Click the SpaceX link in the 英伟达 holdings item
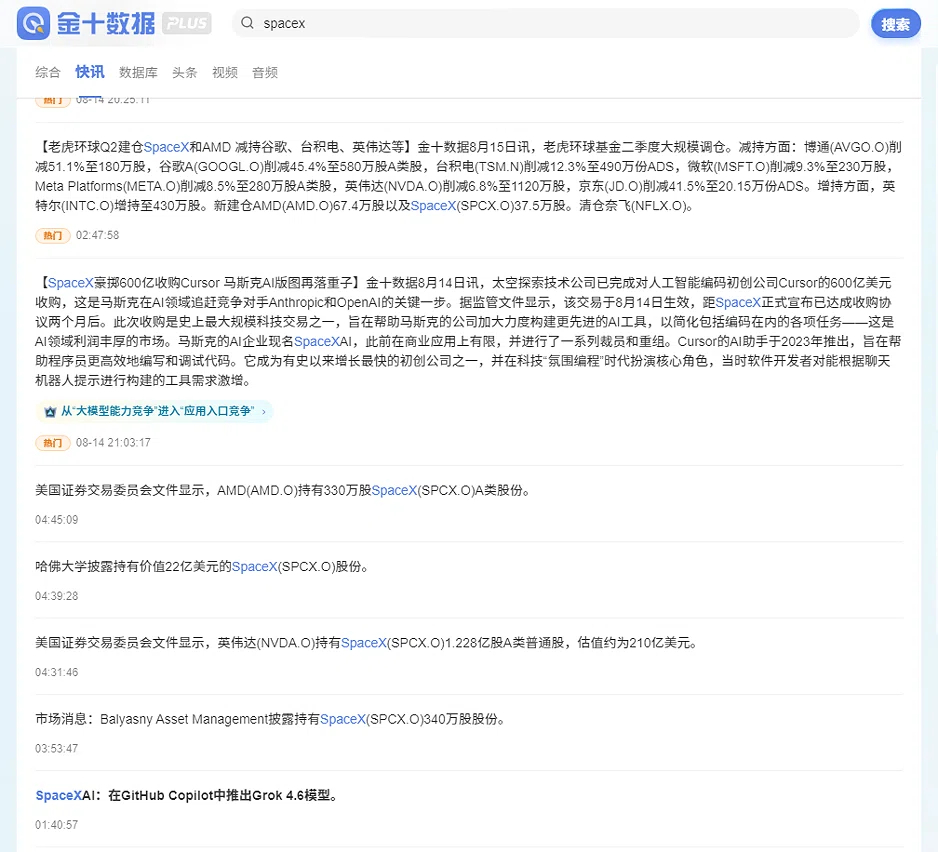The height and width of the screenshot is (852, 938). click(364, 643)
